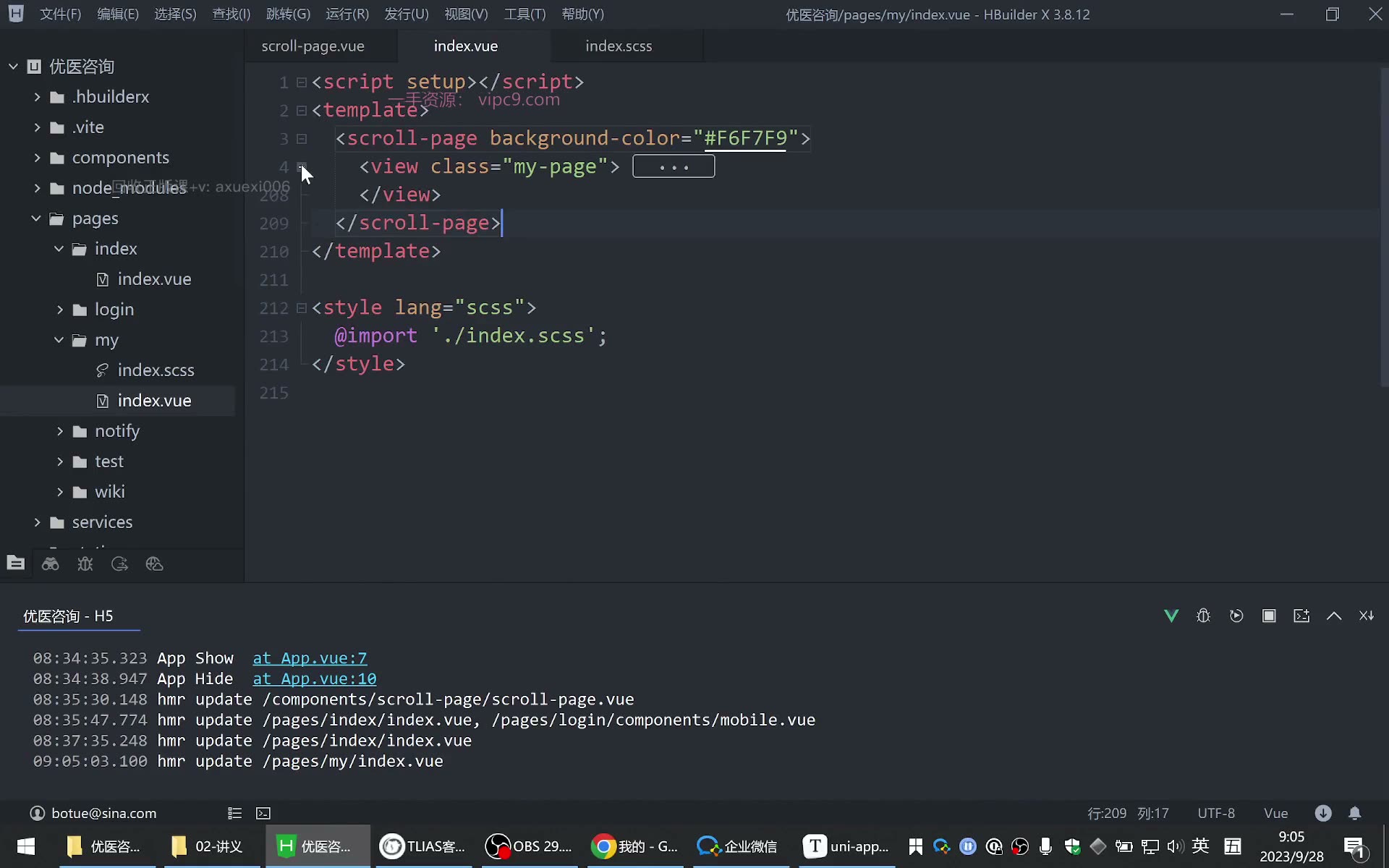1389x868 pixels.
Task: Open index.scss in the my folder
Action: [x=156, y=370]
